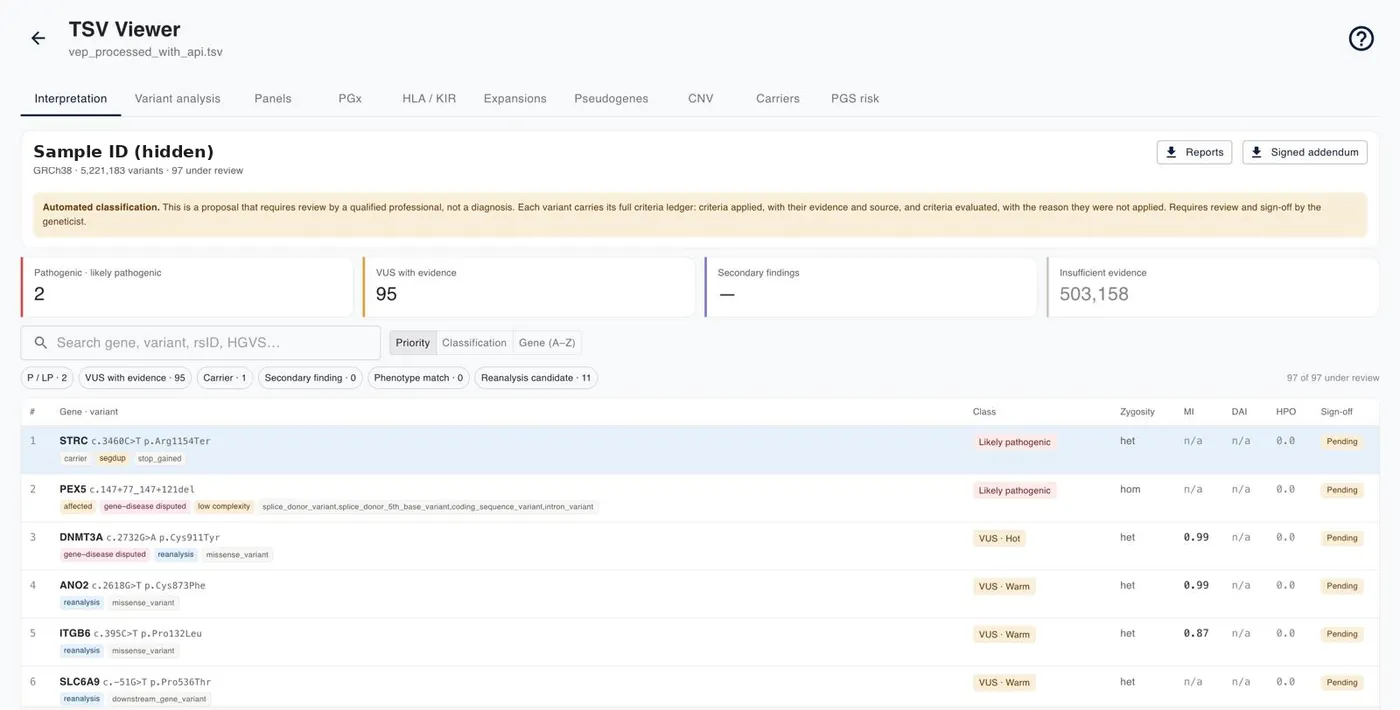Switch to the Variant analysis tab

tap(178, 98)
